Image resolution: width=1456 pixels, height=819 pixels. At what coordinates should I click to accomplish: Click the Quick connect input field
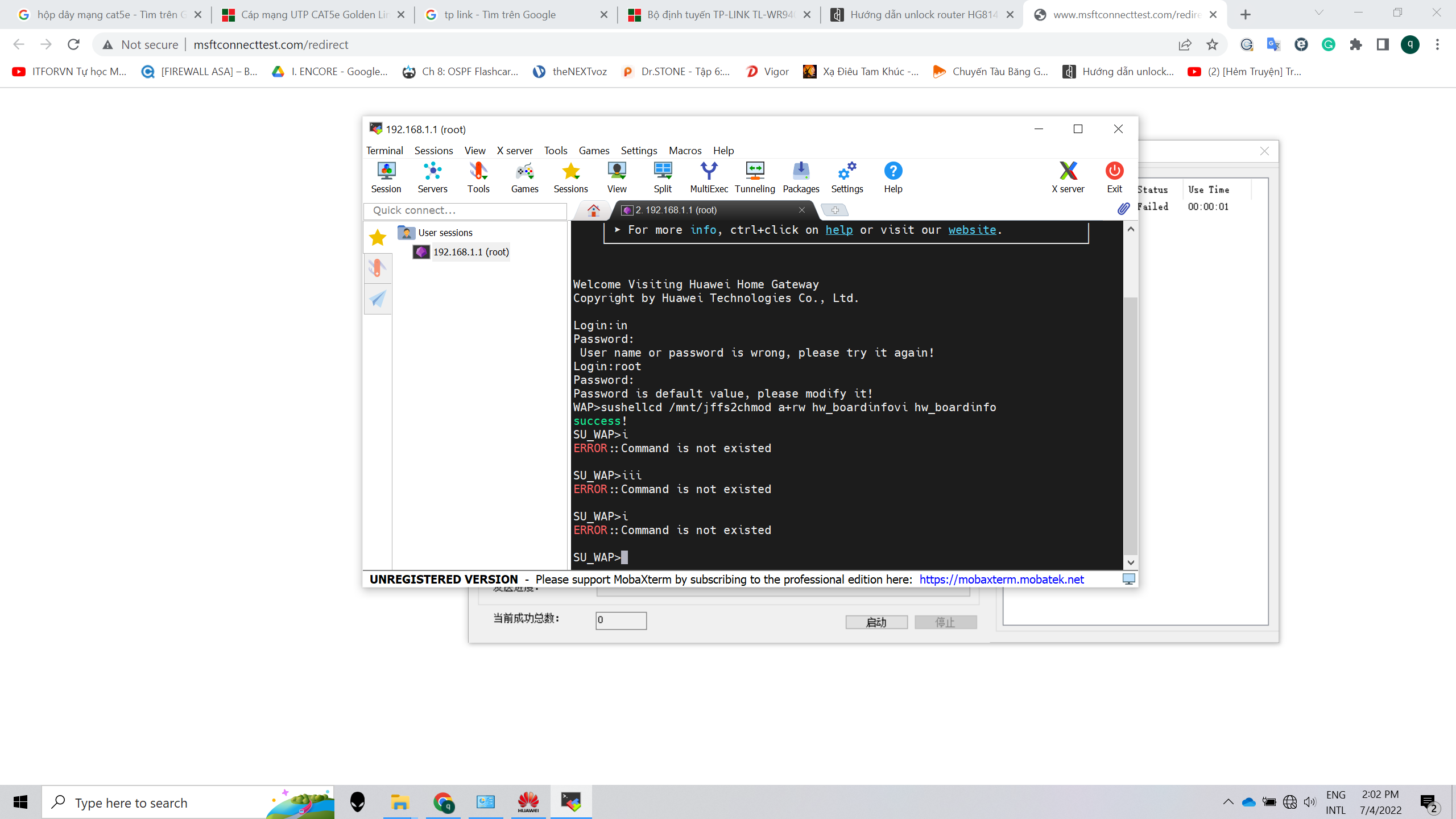[465, 210]
